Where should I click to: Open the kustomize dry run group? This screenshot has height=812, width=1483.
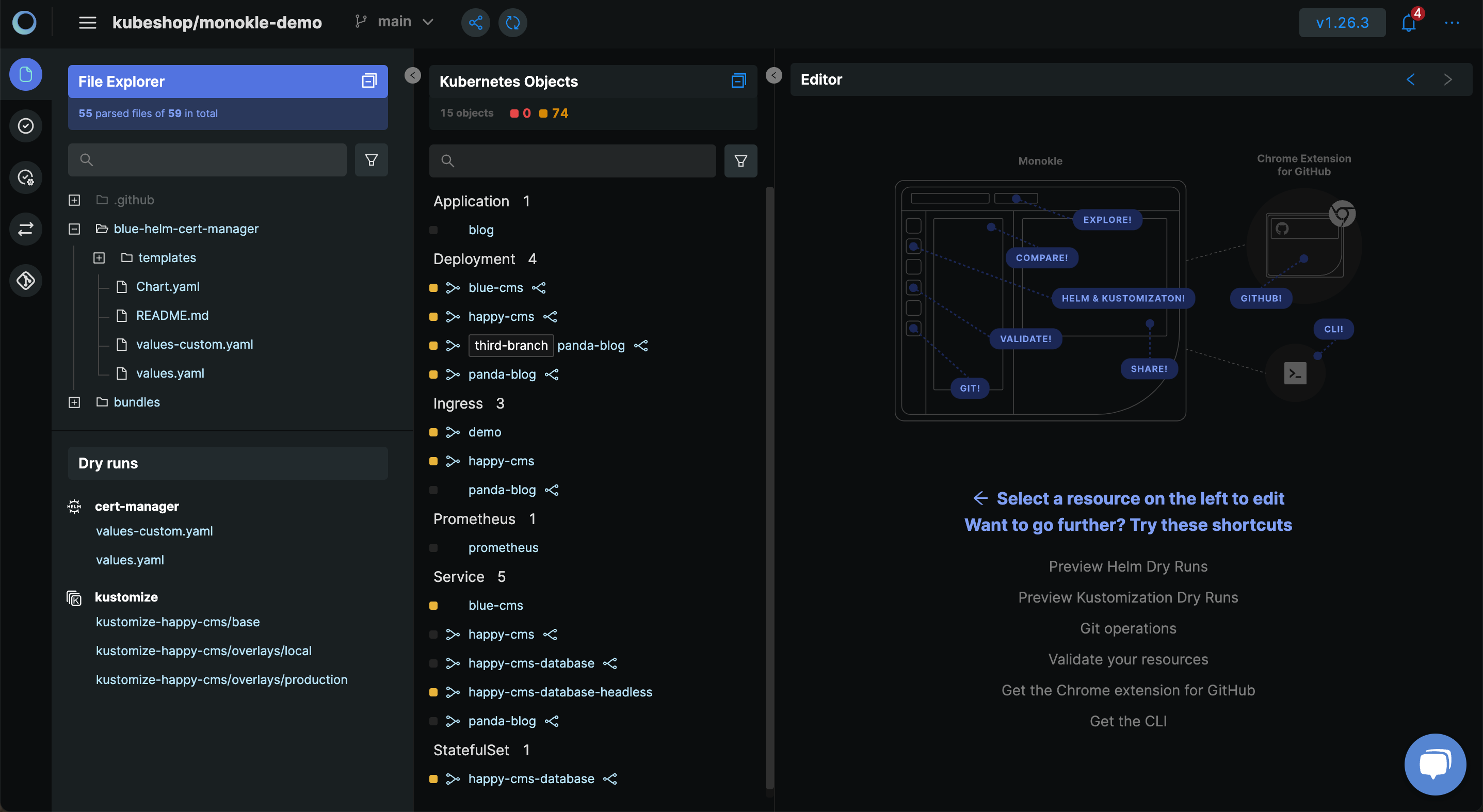126,597
